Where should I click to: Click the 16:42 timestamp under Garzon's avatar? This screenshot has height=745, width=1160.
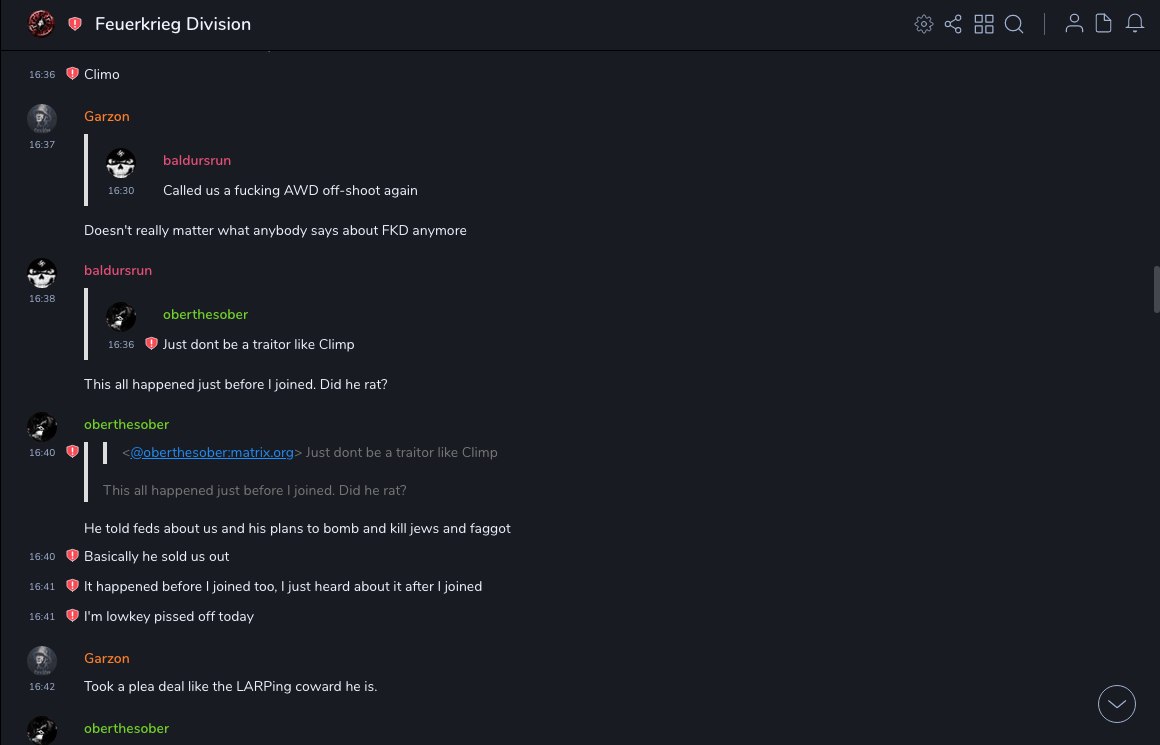pyautogui.click(x=42, y=687)
